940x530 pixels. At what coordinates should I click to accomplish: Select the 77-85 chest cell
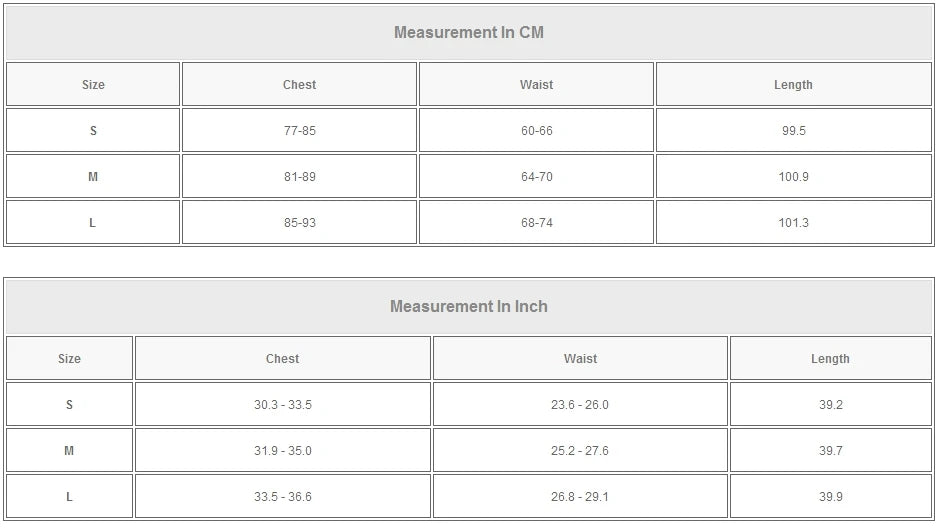[299, 131]
